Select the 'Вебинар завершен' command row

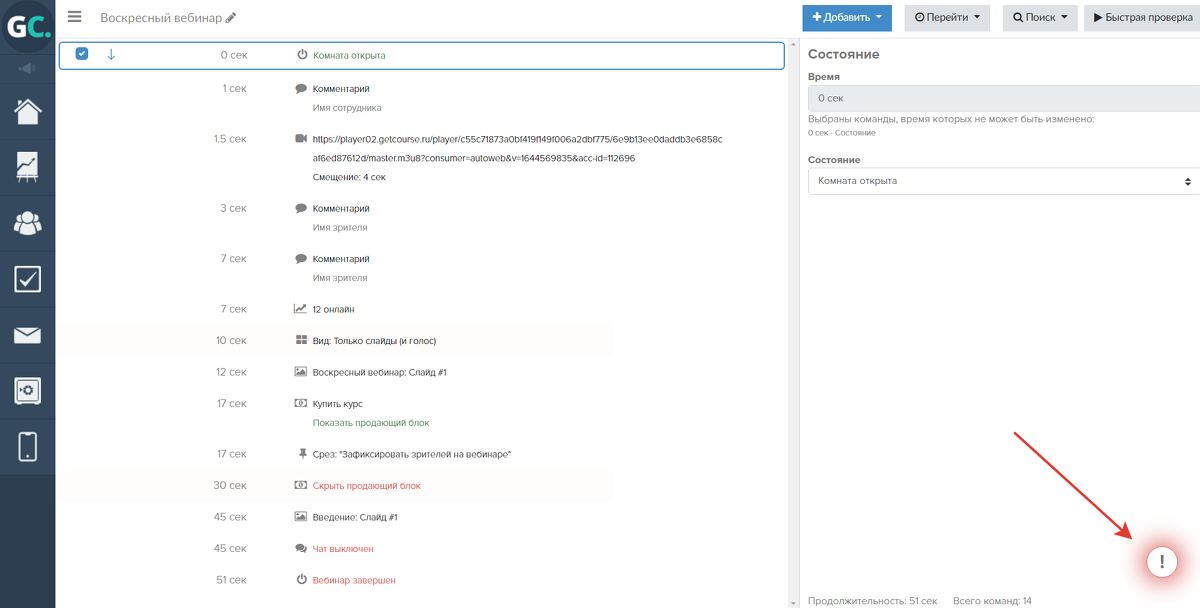354,580
